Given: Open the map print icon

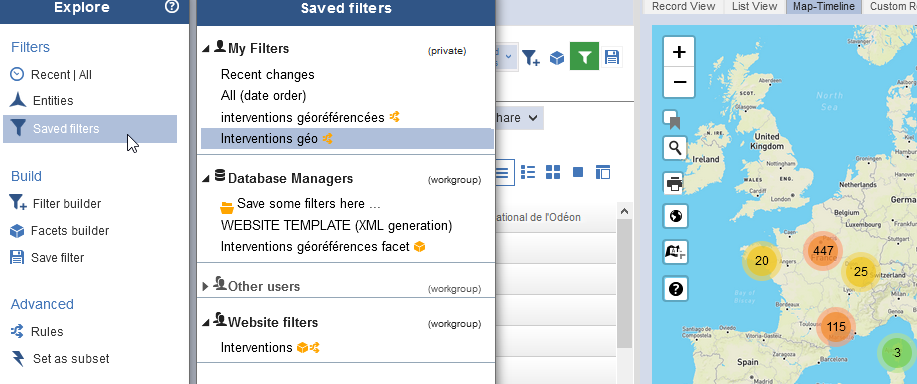Looking at the screenshot, I should pos(675,184).
